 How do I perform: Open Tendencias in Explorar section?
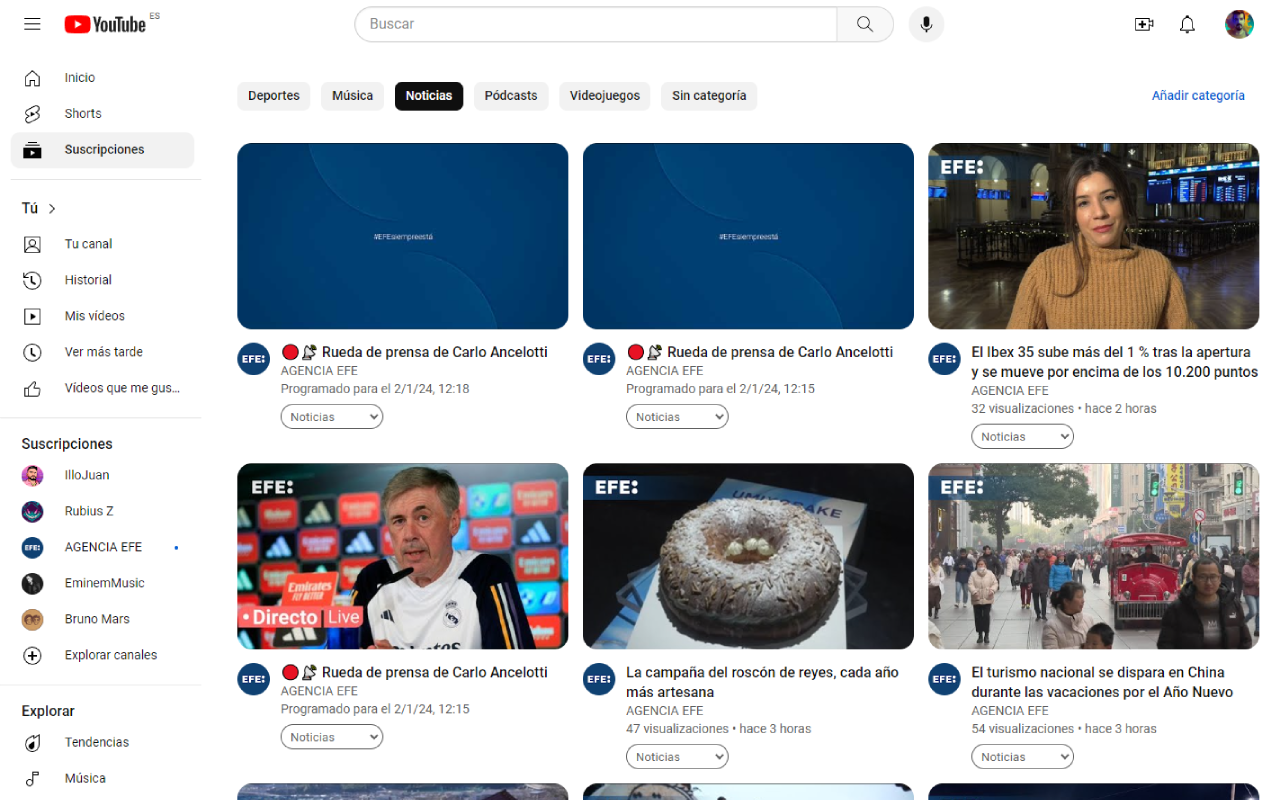(102, 742)
